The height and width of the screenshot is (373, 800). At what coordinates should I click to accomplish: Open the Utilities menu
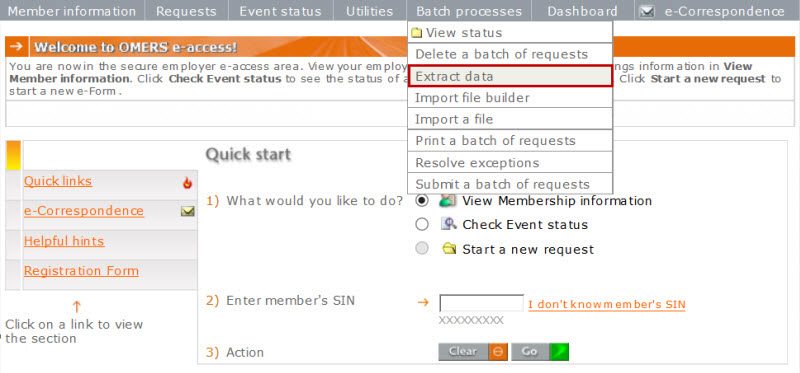(x=369, y=11)
